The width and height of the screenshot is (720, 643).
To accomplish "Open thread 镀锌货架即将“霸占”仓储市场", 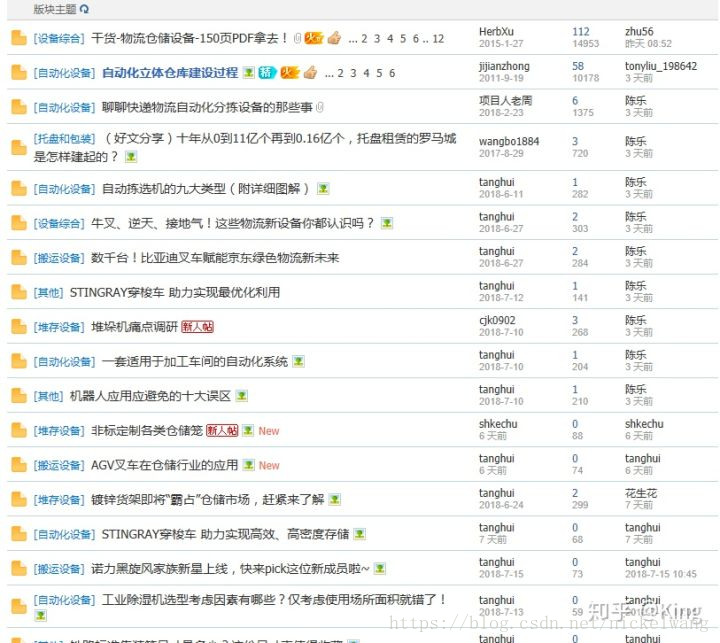I will point(208,499).
